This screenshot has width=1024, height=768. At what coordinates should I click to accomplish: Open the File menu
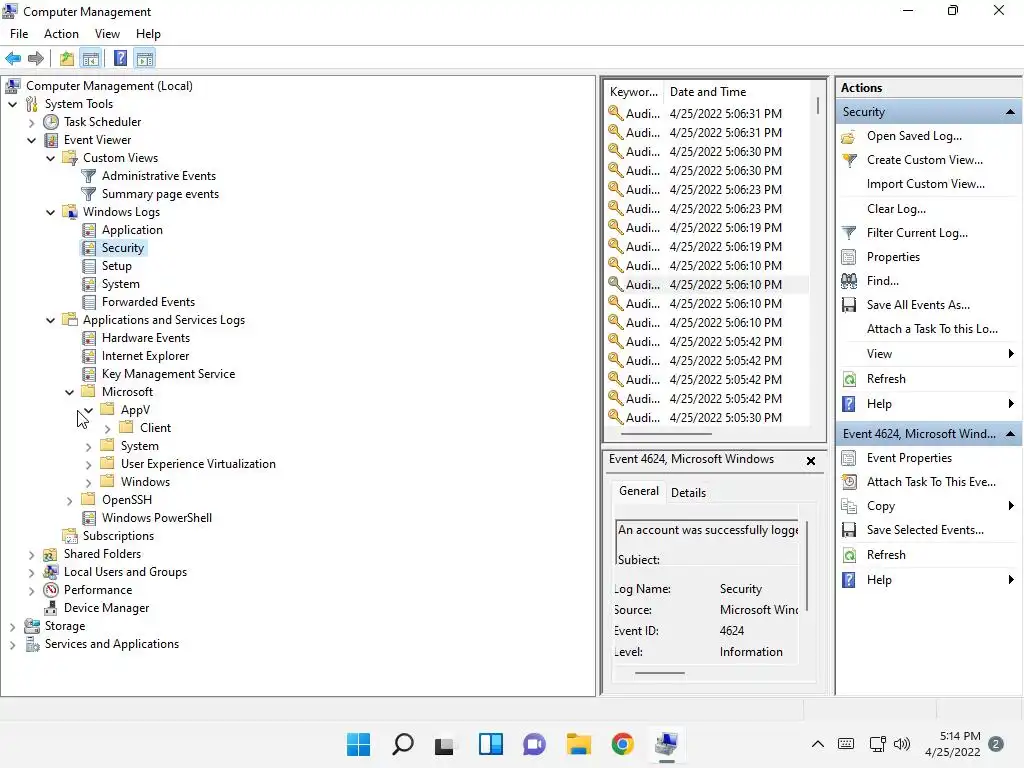click(19, 34)
